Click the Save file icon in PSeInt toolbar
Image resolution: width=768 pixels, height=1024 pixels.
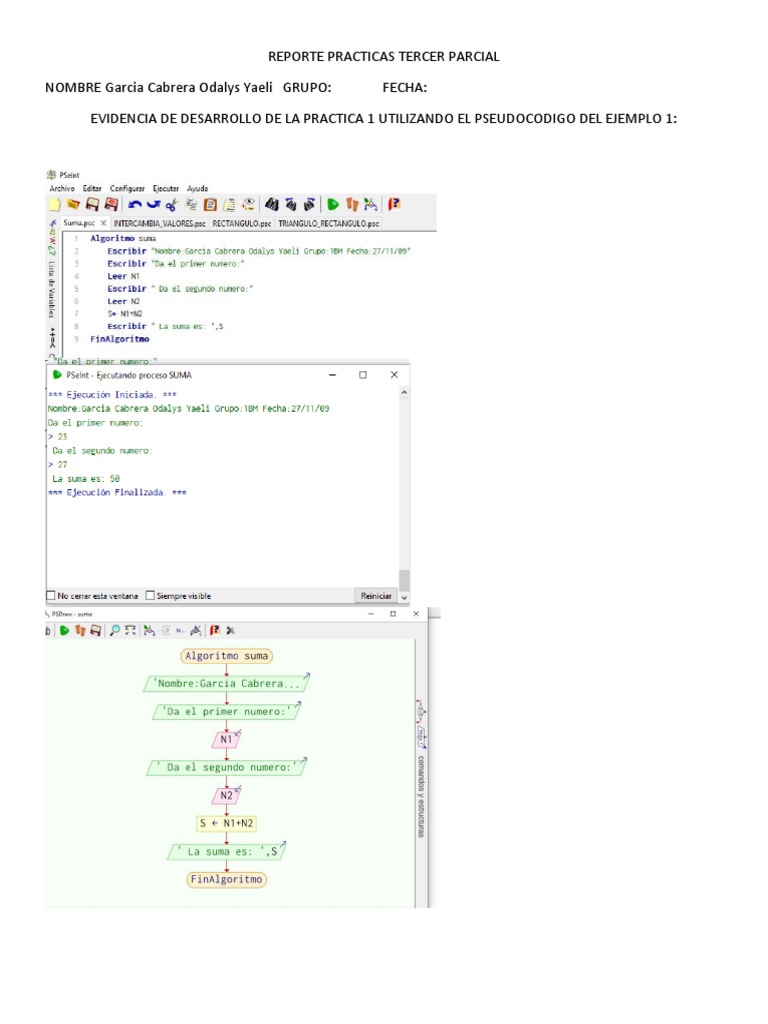coord(92,204)
